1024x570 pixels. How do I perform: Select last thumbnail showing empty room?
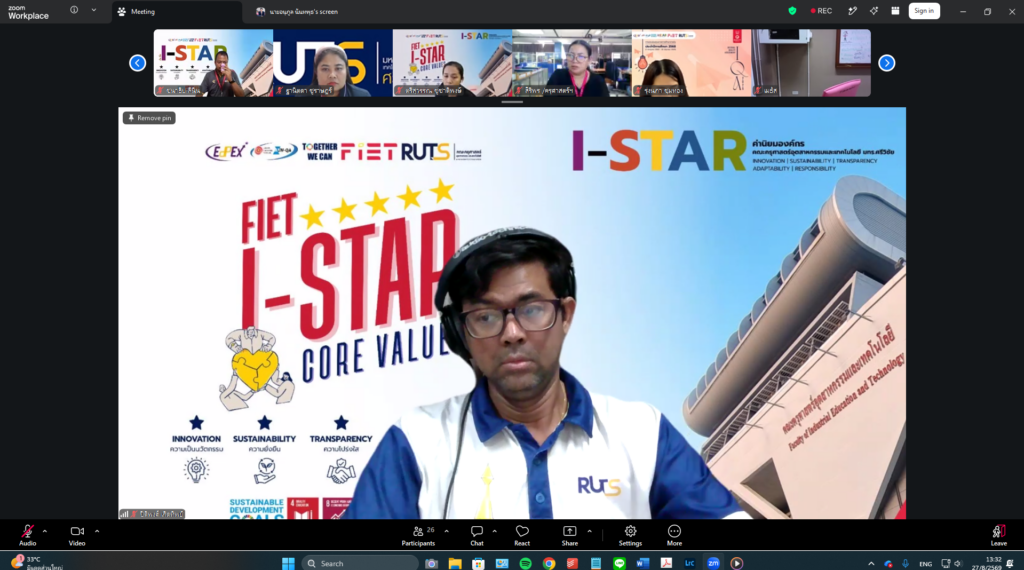click(x=811, y=63)
